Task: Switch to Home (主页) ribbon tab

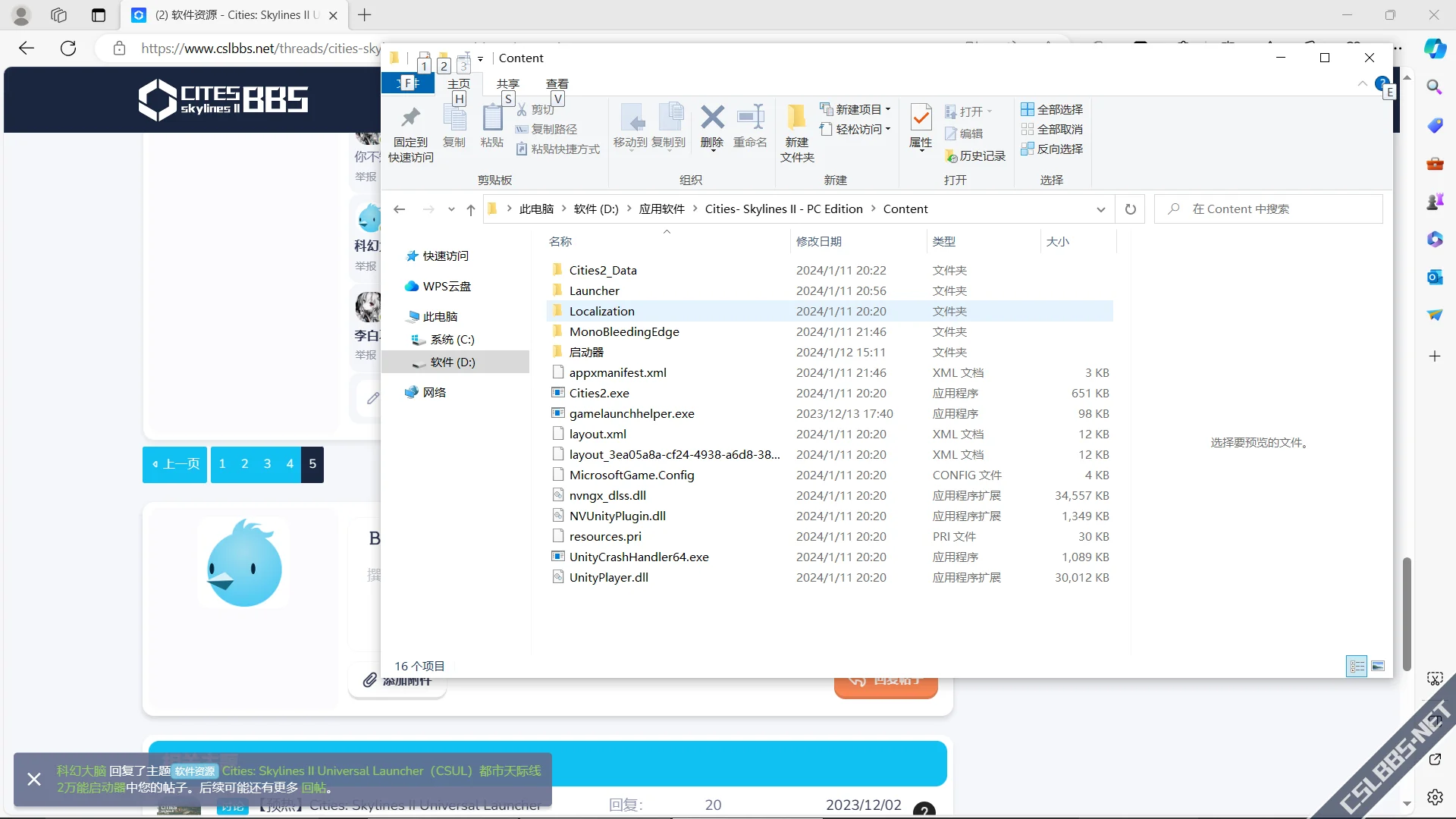Action: (459, 83)
